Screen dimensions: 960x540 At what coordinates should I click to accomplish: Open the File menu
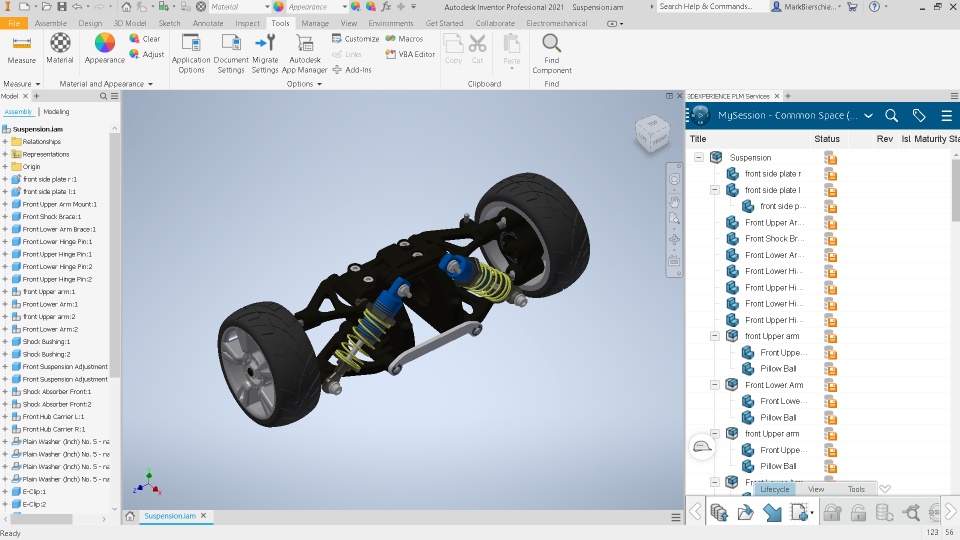[x=14, y=23]
